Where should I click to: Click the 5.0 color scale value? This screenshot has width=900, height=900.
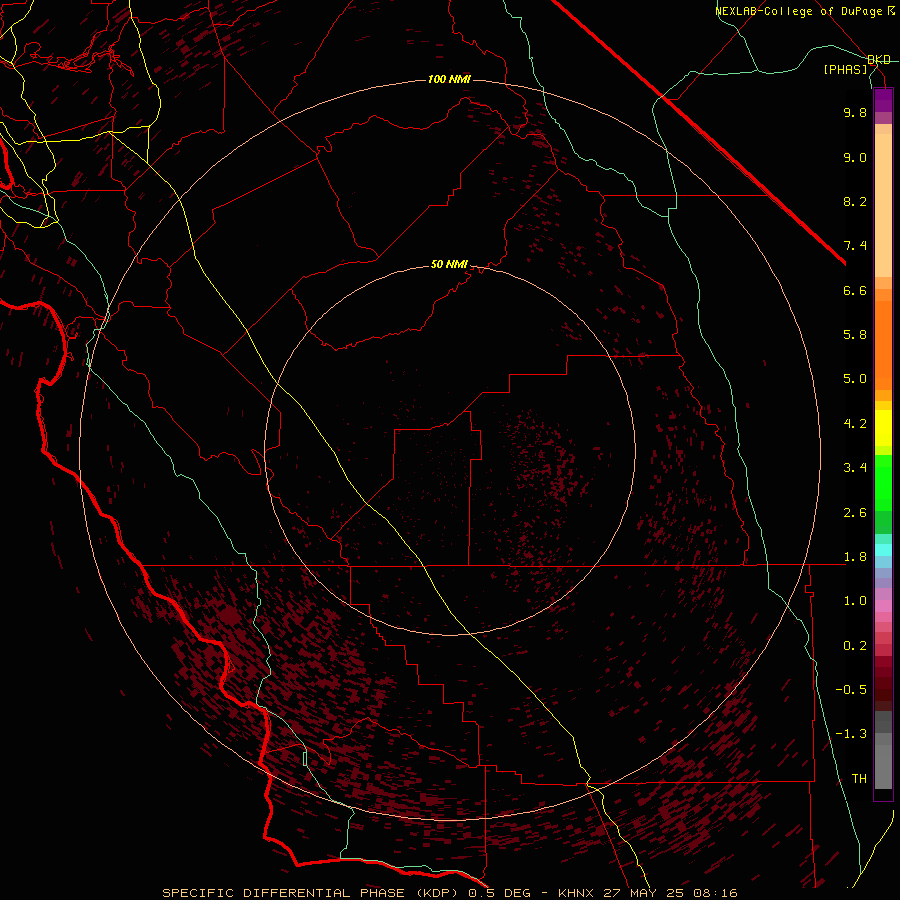coord(855,379)
